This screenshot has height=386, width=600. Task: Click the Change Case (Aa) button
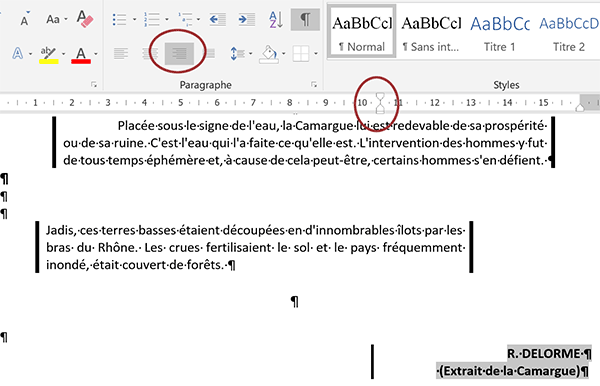tap(53, 19)
